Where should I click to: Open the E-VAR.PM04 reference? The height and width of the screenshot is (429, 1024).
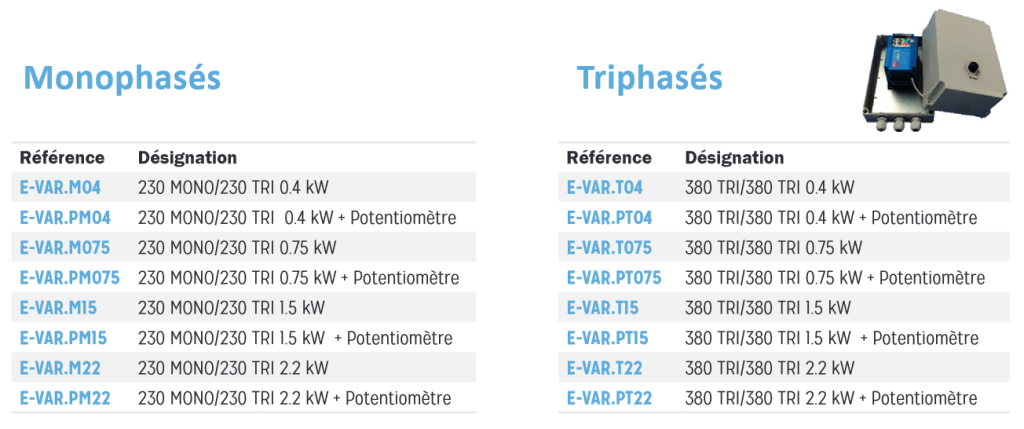tap(65, 217)
